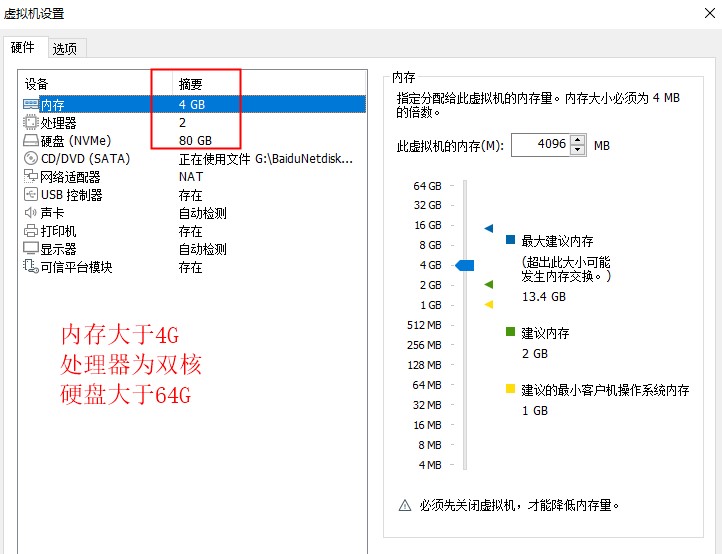Click the blue maximum recommended memory marker
Viewport: 722px width, 554px height.
click(x=489, y=229)
